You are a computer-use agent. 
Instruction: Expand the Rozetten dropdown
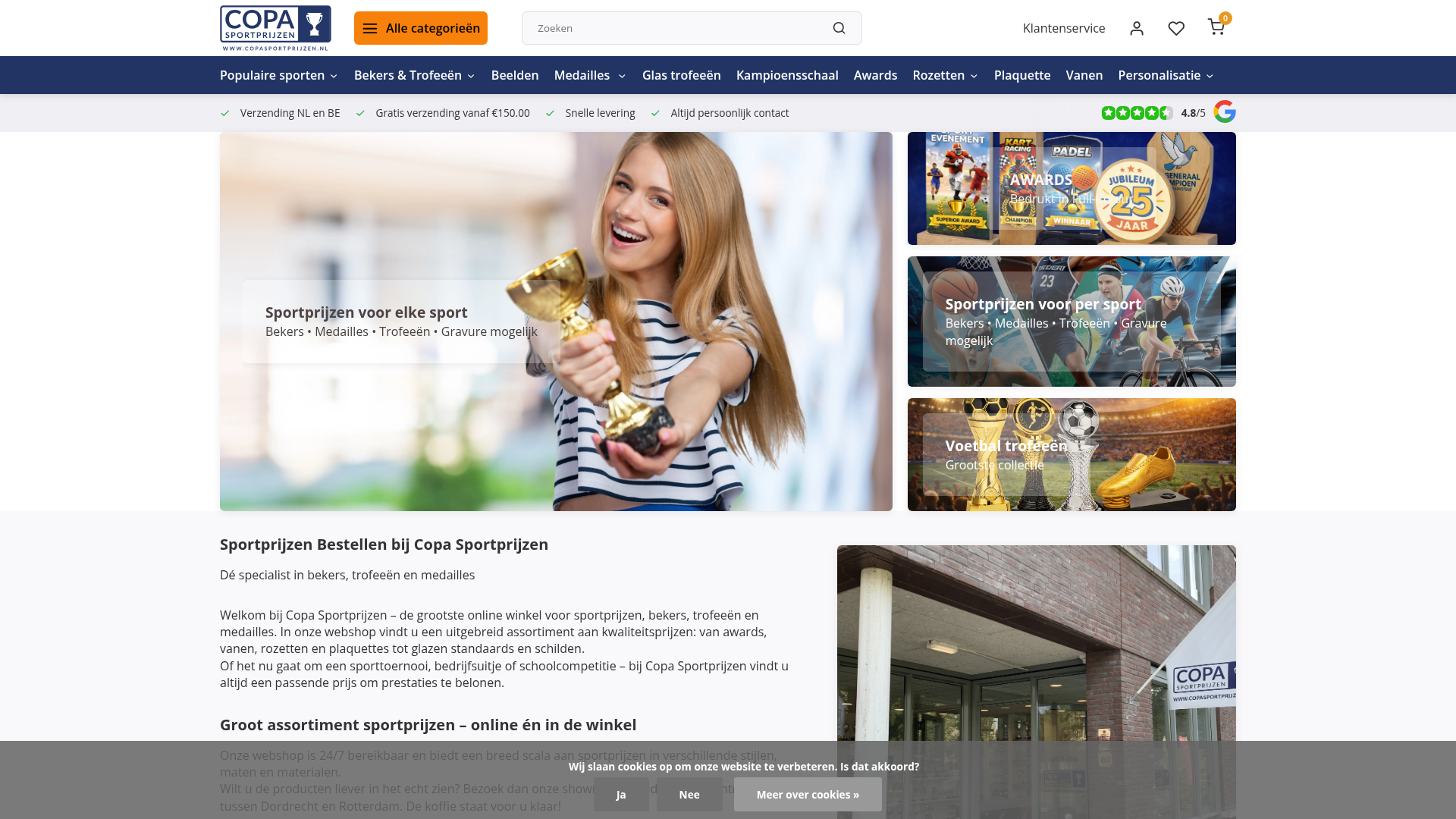pyautogui.click(x=945, y=75)
